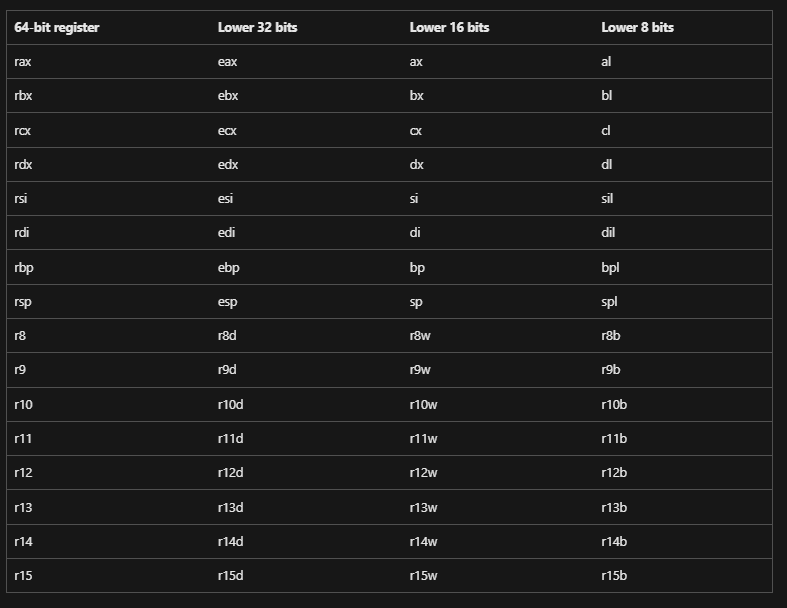Select the r9w register cell

420,370
